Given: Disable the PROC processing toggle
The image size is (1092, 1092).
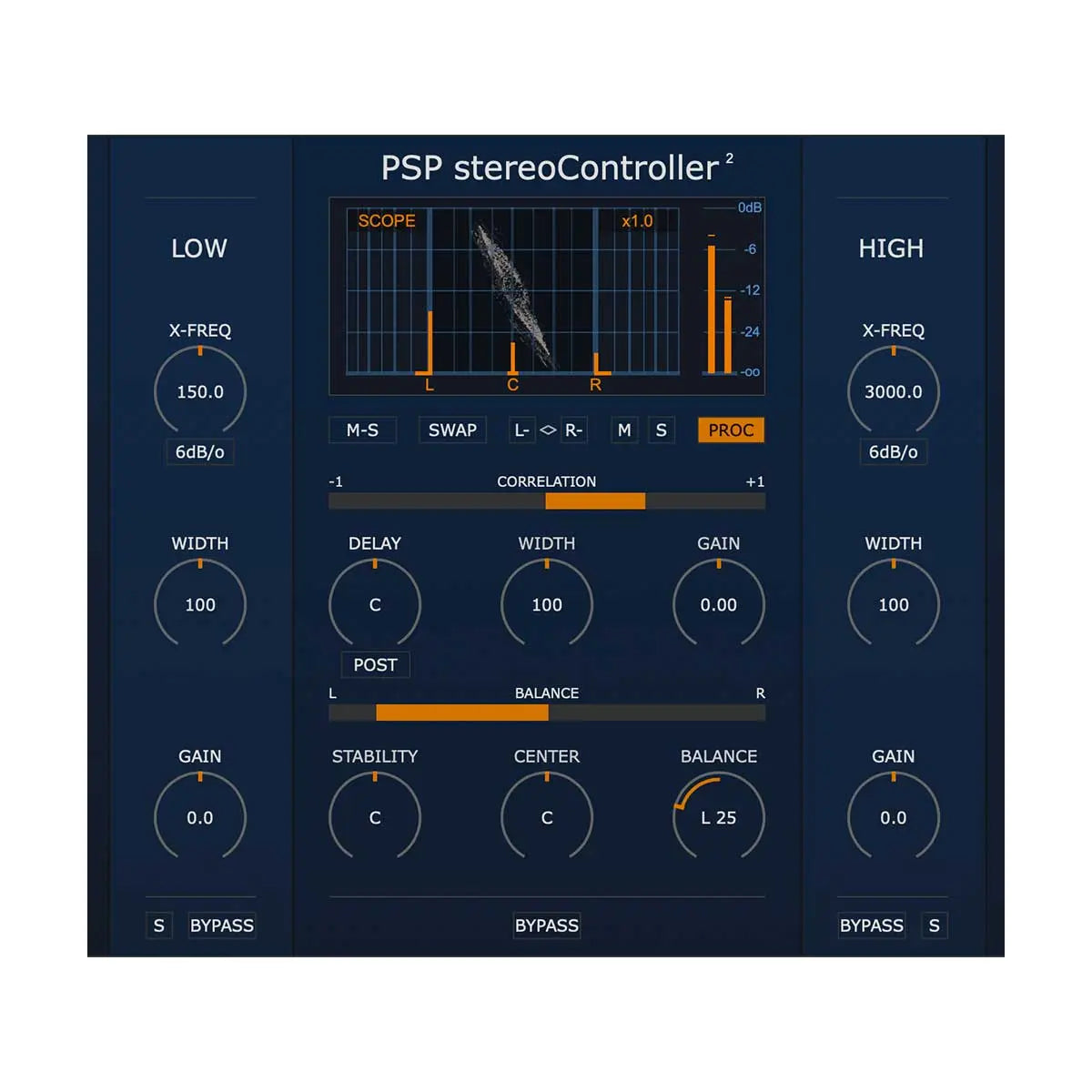Looking at the screenshot, I should [x=731, y=430].
